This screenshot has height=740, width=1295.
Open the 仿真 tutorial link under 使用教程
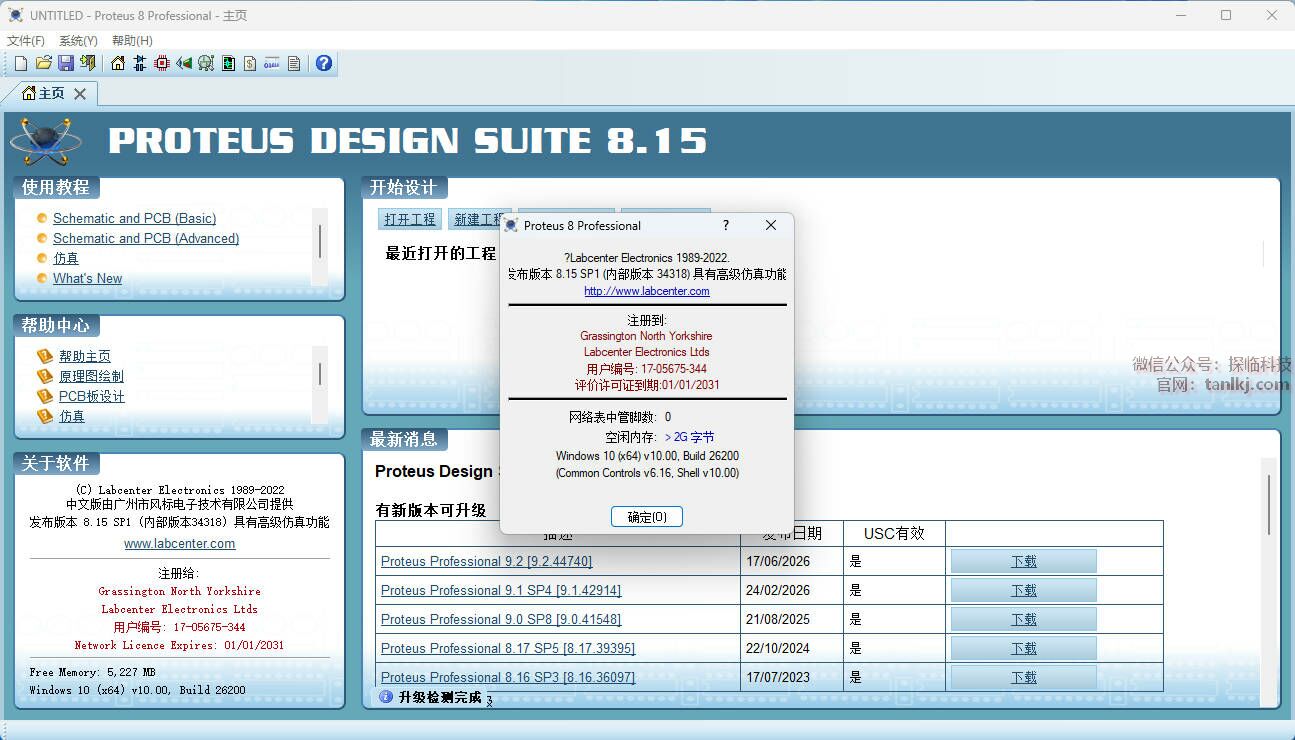pos(66,258)
